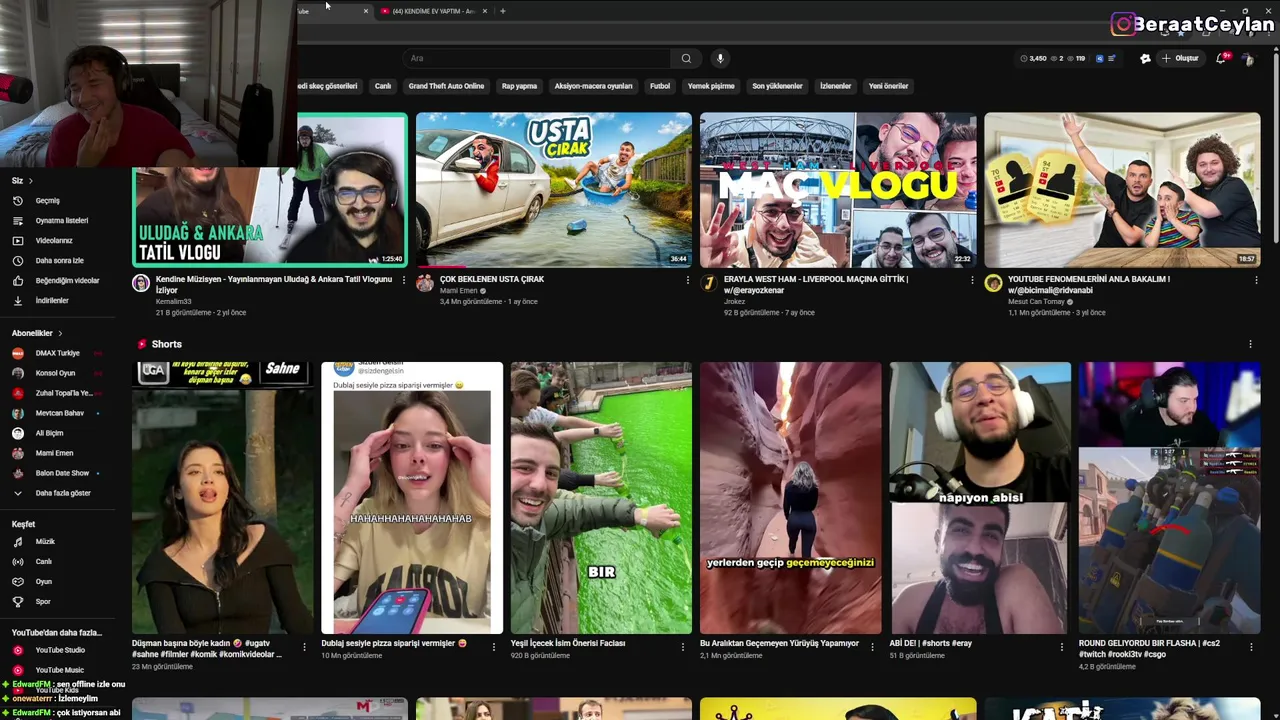Click Mesut Can Tomay avatar beside video title
Screen dimensions: 1280x720
[x=993, y=283]
